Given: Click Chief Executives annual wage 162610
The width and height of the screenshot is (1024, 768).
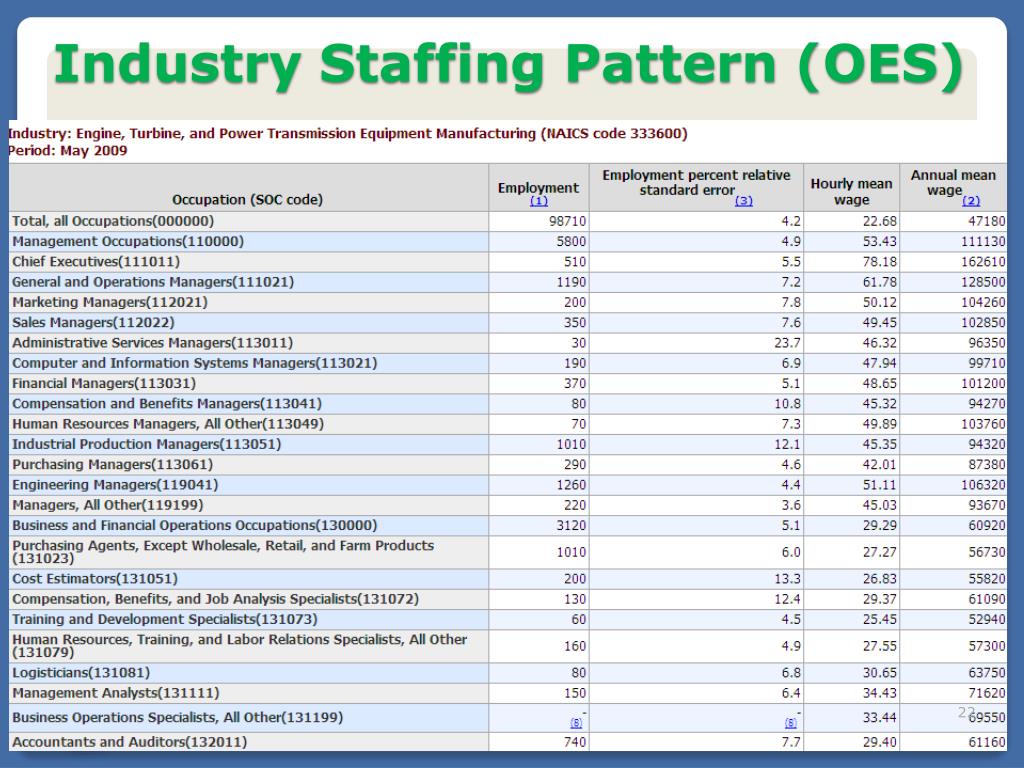Looking at the screenshot, I should [983, 262].
